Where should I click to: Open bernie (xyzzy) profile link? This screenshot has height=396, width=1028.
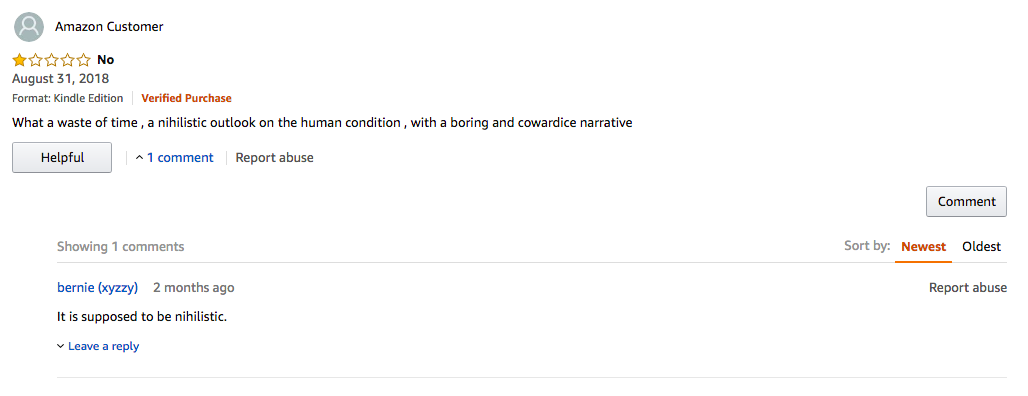(98, 288)
